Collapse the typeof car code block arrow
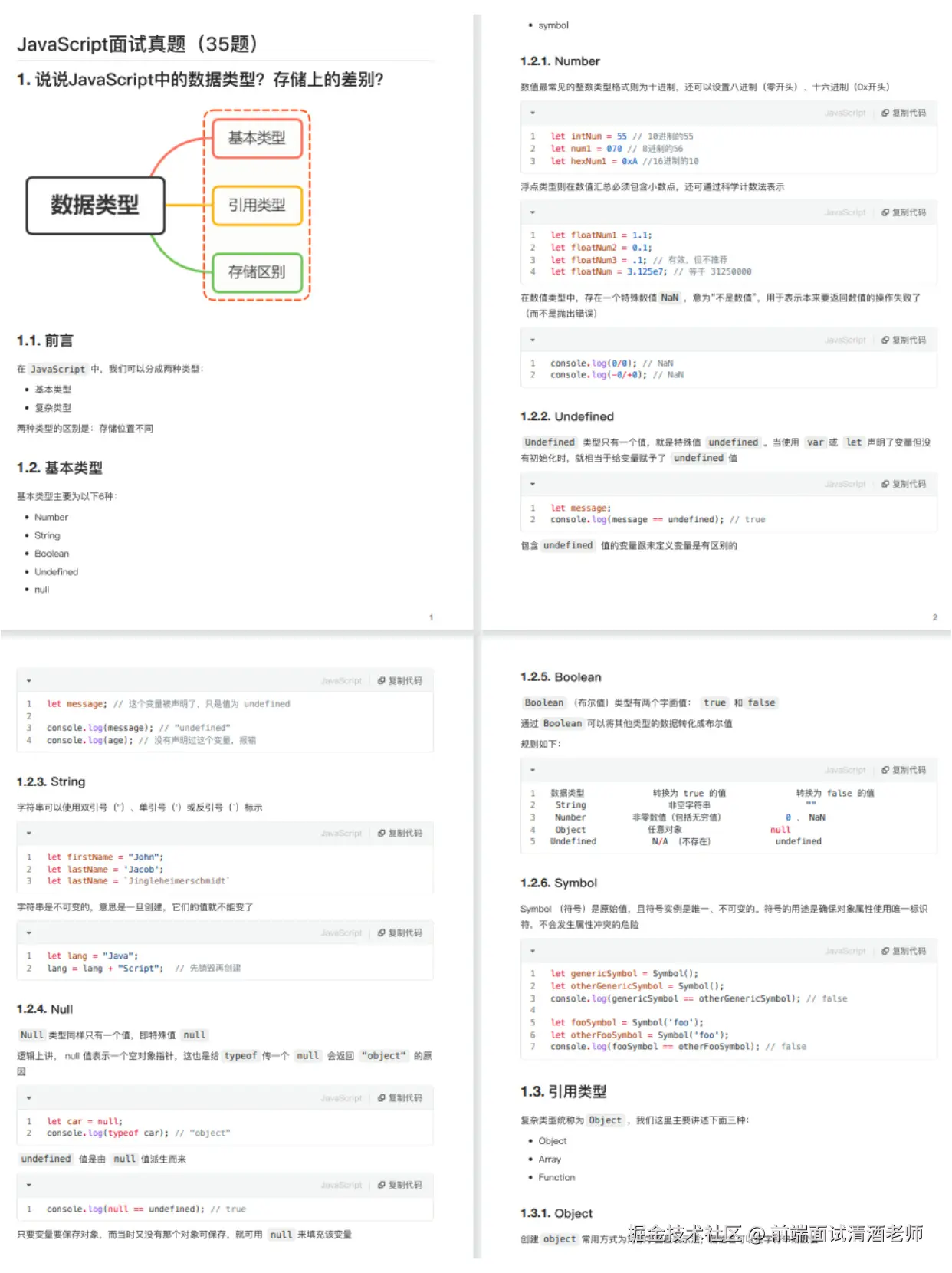This screenshot has width=952, height=1273. 29,1098
